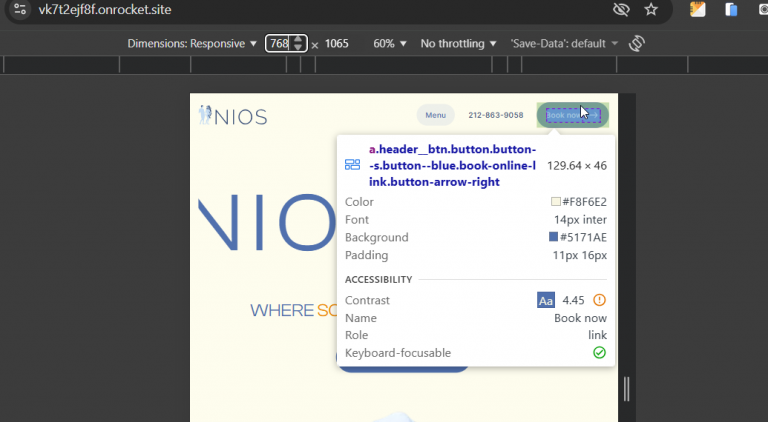768x422 pixels.
Task: Click the Aa contrast preview badge
Action: click(x=546, y=300)
